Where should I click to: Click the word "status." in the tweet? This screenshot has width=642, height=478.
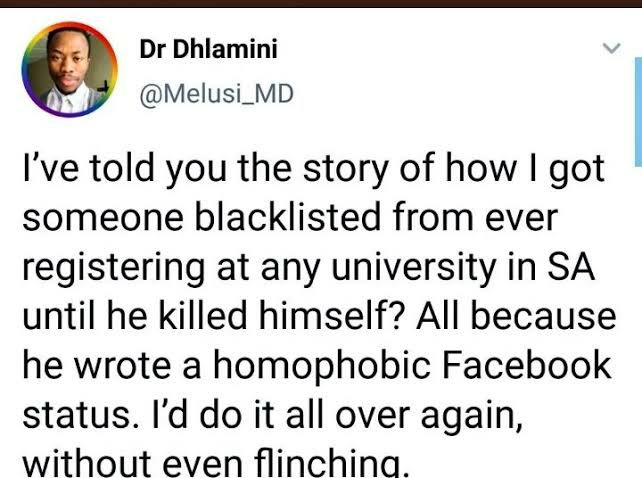click(69, 414)
